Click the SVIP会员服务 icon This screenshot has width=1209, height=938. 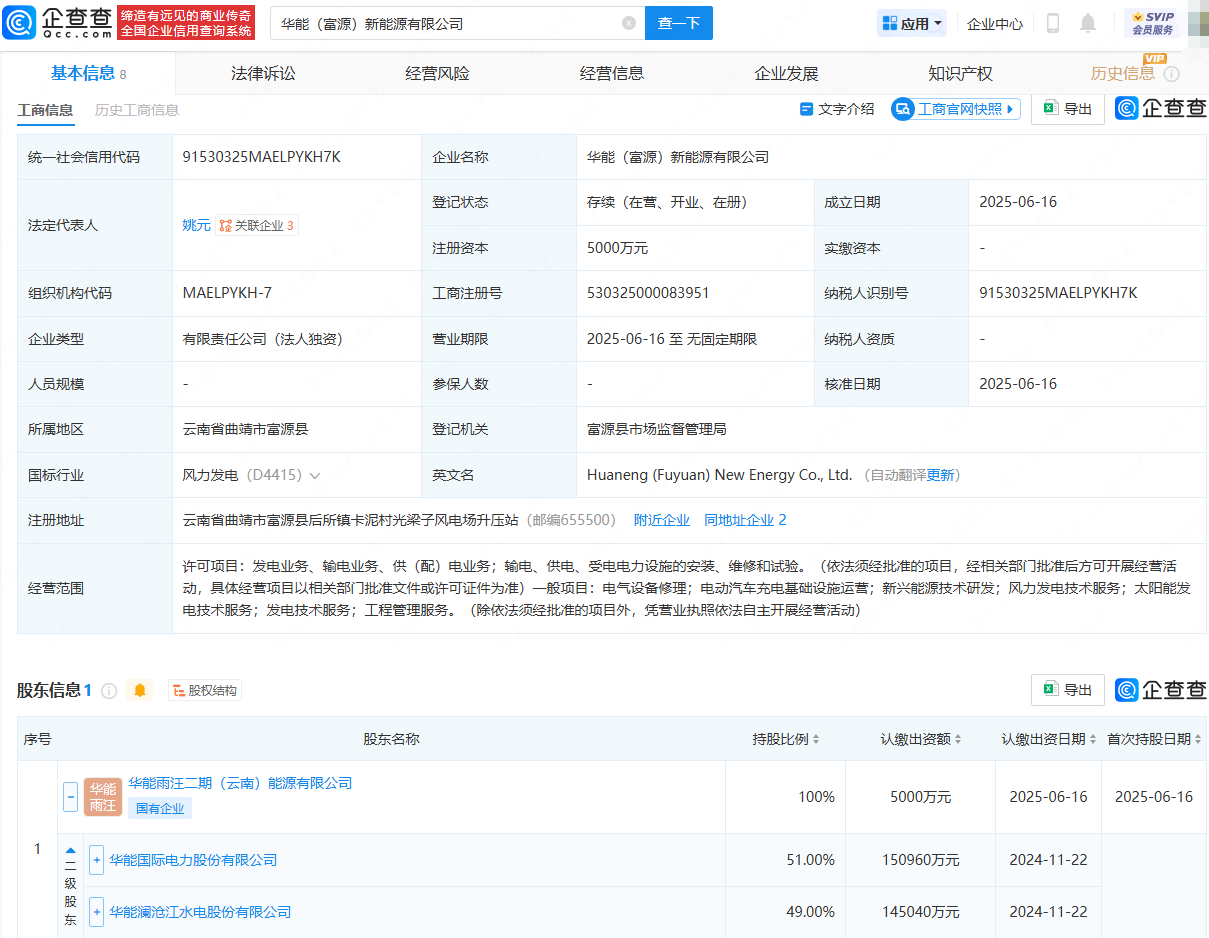(x=1150, y=20)
